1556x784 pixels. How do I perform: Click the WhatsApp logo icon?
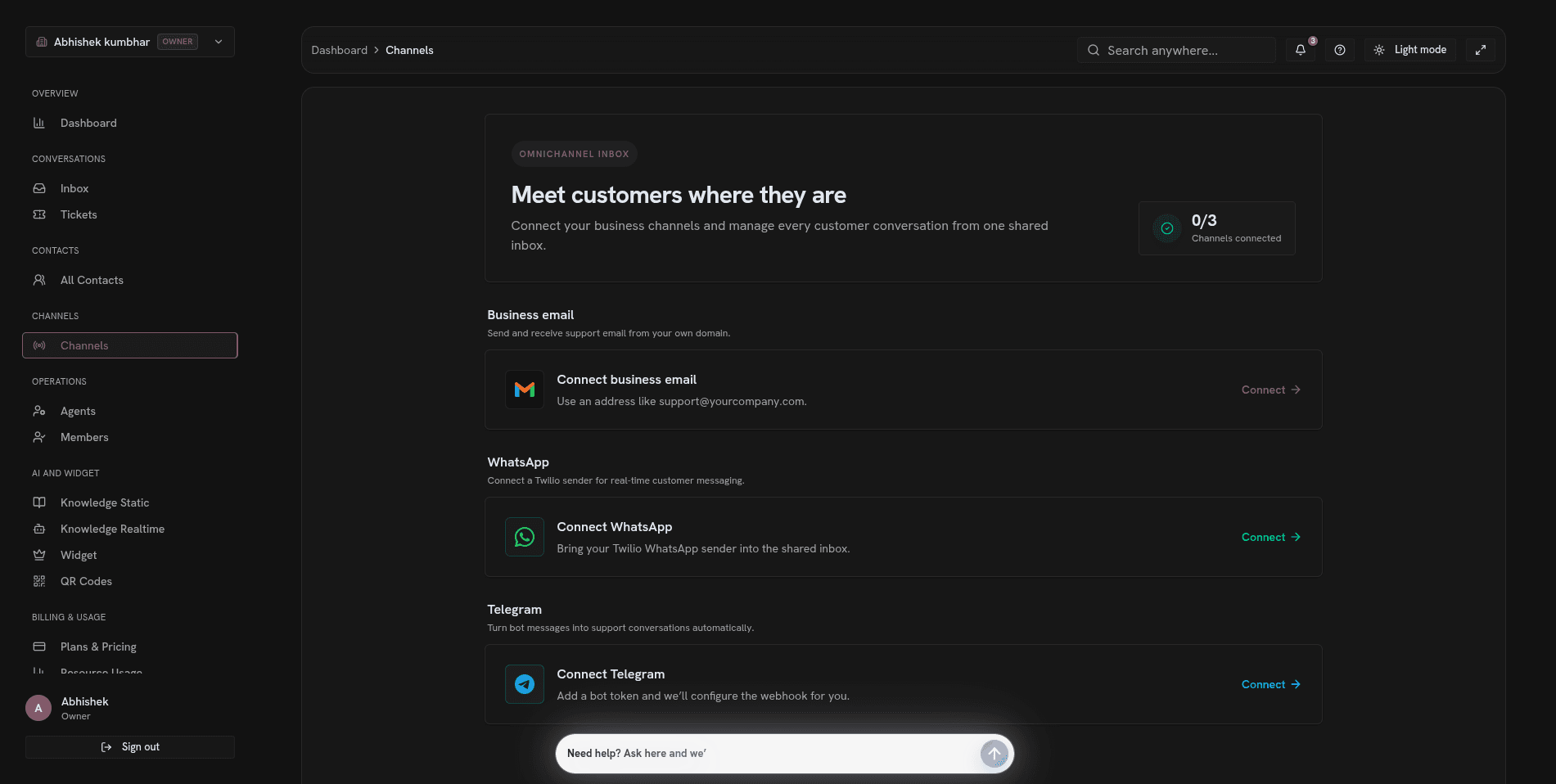click(525, 537)
